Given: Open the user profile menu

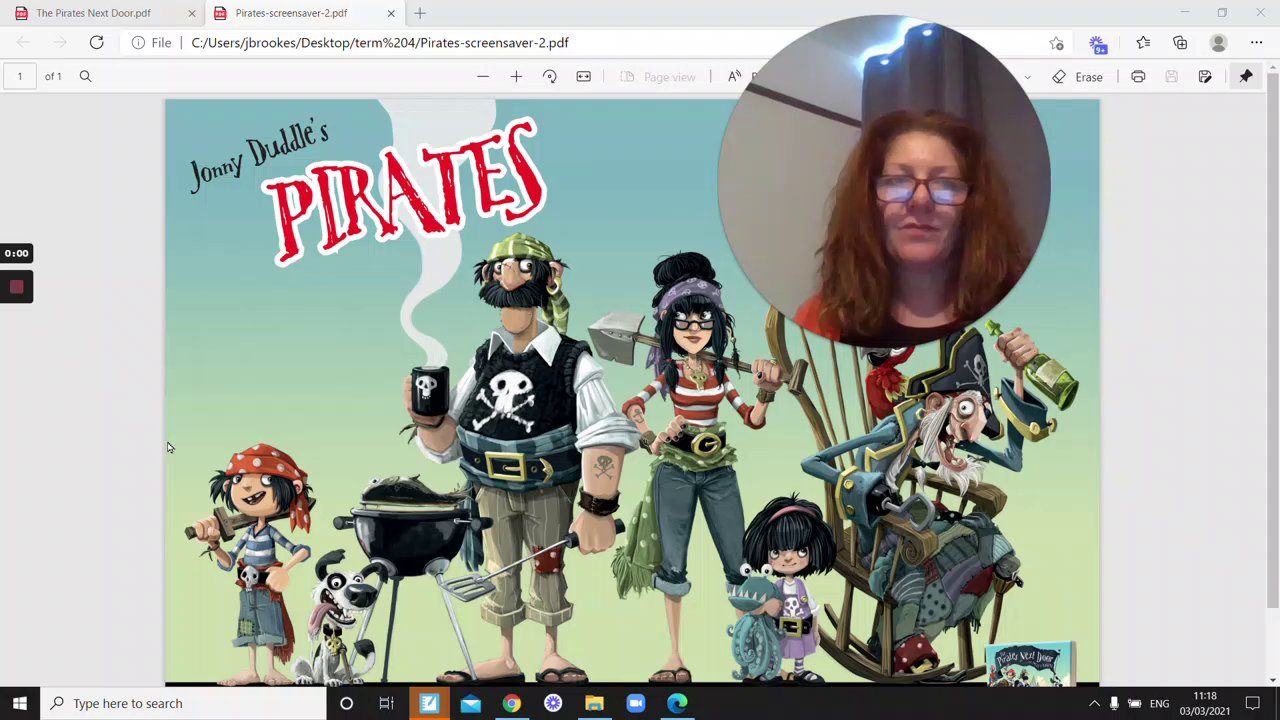Looking at the screenshot, I should pyautogui.click(x=1218, y=42).
